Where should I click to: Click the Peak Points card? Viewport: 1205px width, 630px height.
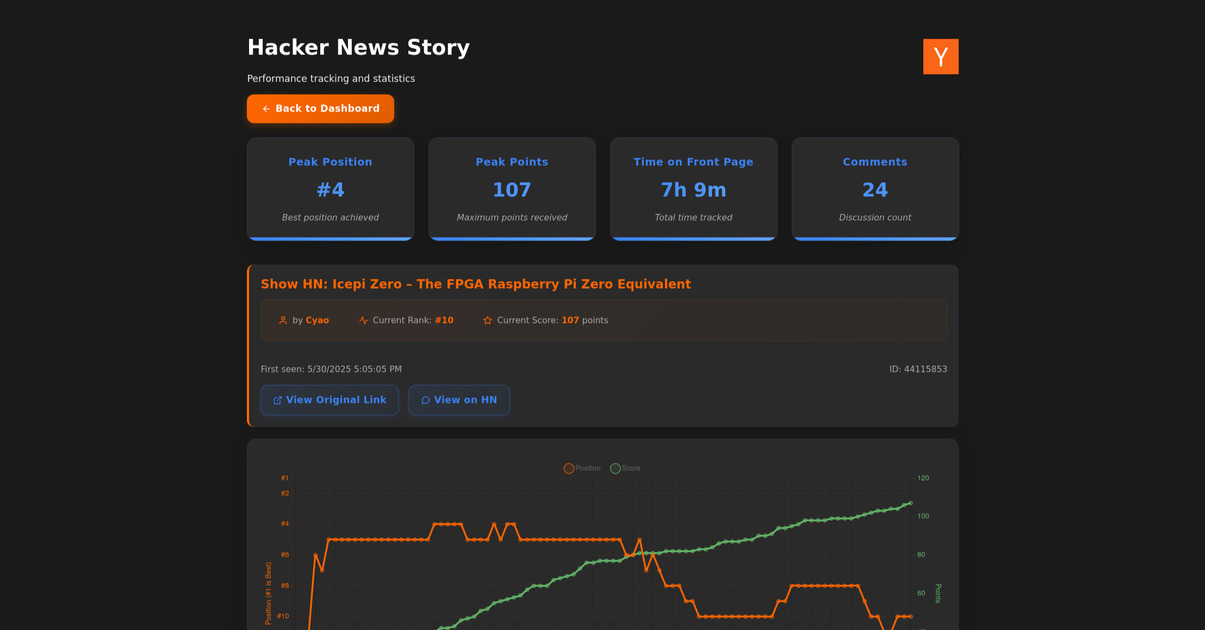pyautogui.click(x=512, y=189)
